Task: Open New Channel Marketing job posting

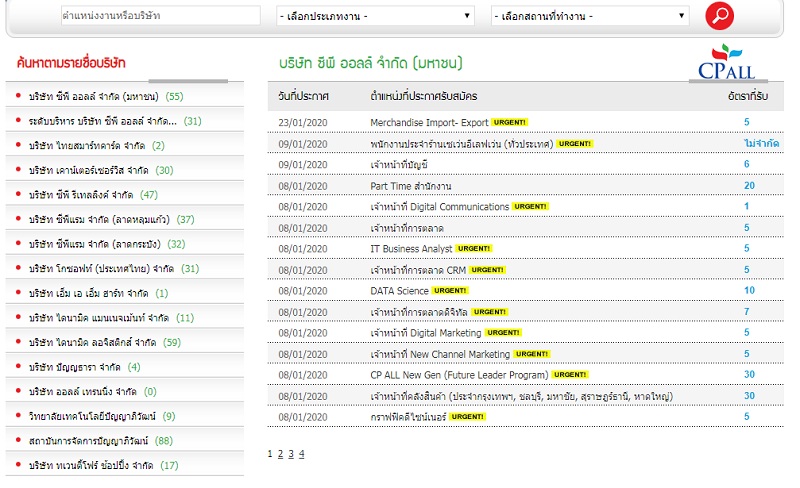Action: pos(440,354)
